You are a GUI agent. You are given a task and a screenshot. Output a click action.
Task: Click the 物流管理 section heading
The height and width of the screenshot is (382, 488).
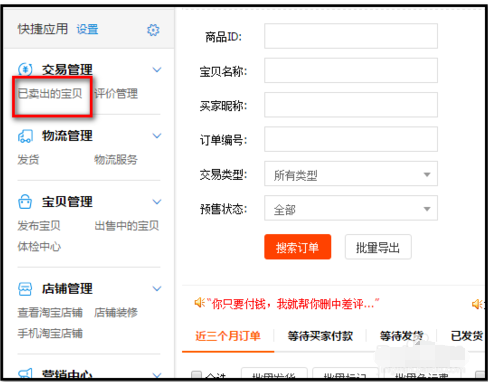(x=67, y=136)
